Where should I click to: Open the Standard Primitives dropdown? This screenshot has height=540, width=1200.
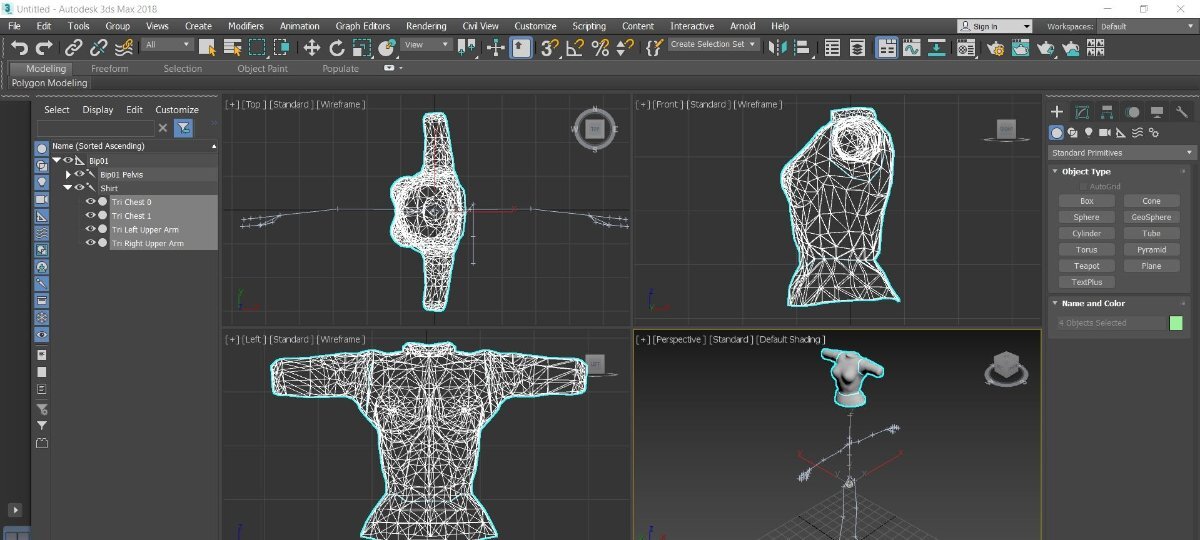[1121, 153]
